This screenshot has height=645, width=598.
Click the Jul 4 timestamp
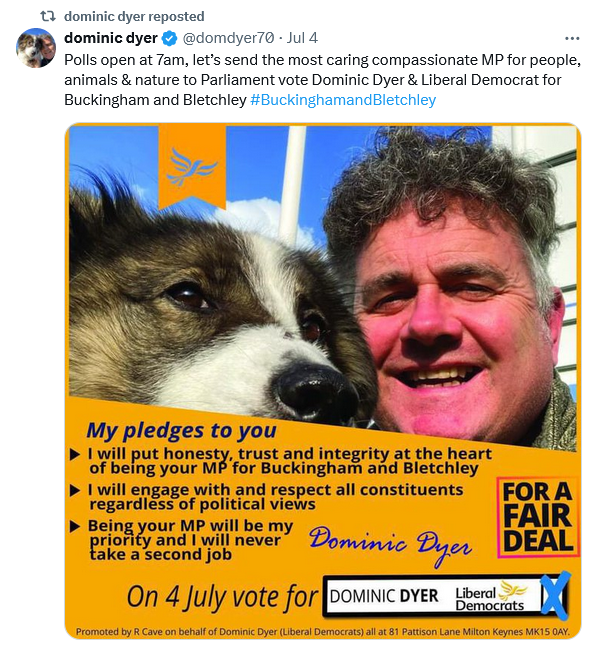302,38
